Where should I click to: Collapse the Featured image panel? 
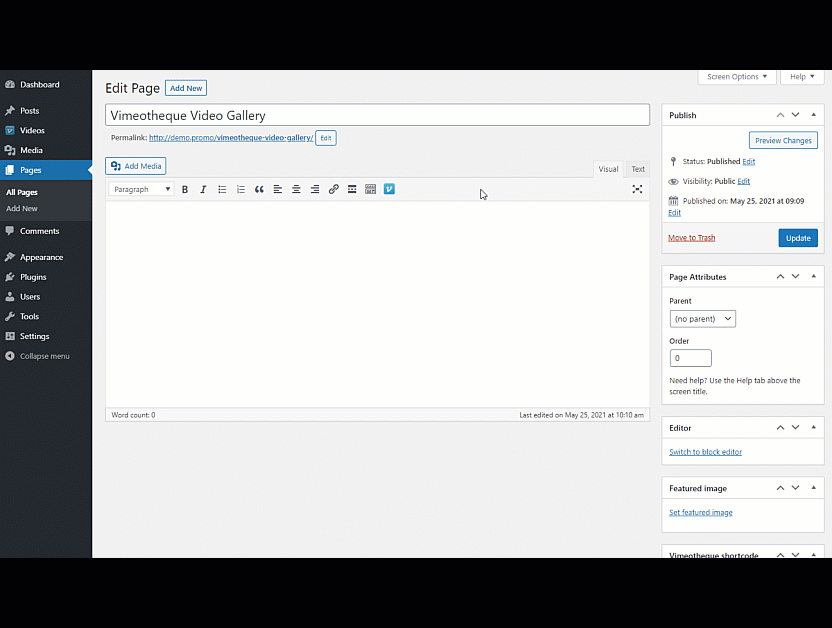[813, 489]
